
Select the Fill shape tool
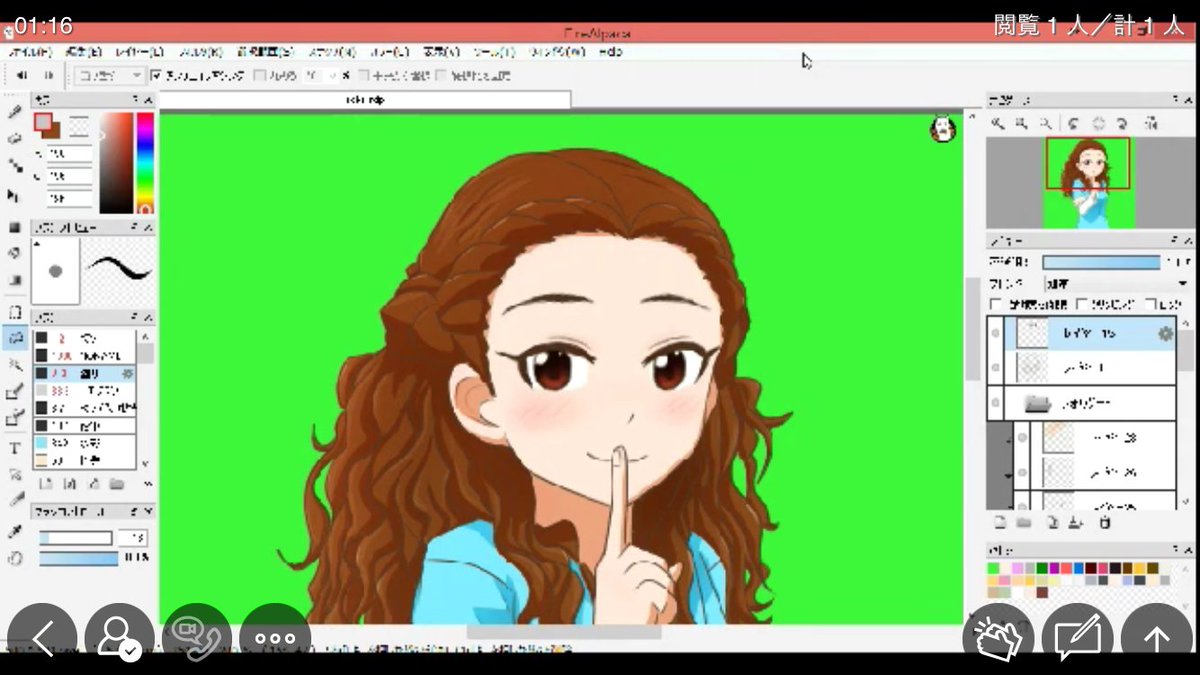(14, 227)
